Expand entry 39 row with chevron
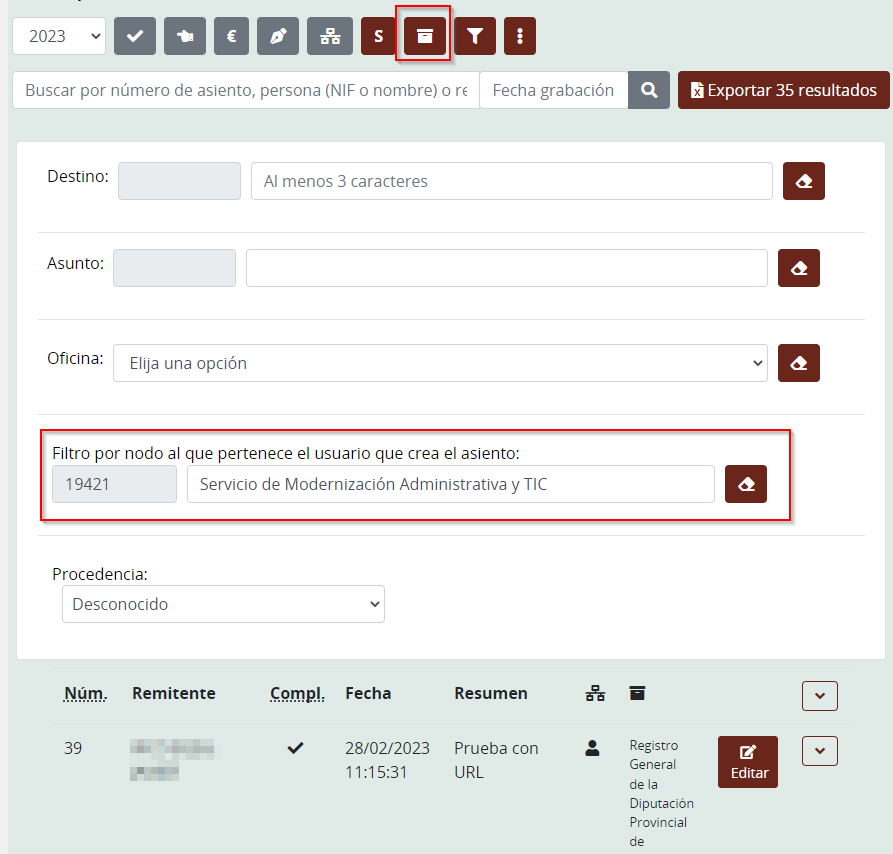 click(x=819, y=751)
